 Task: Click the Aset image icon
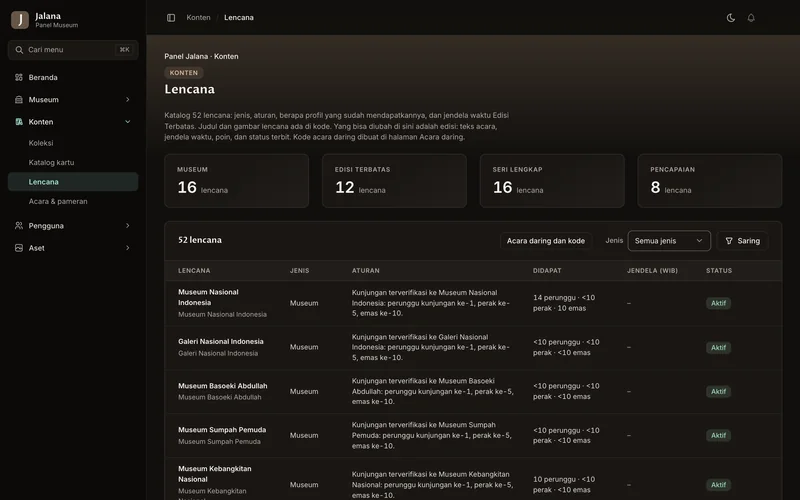point(19,248)
